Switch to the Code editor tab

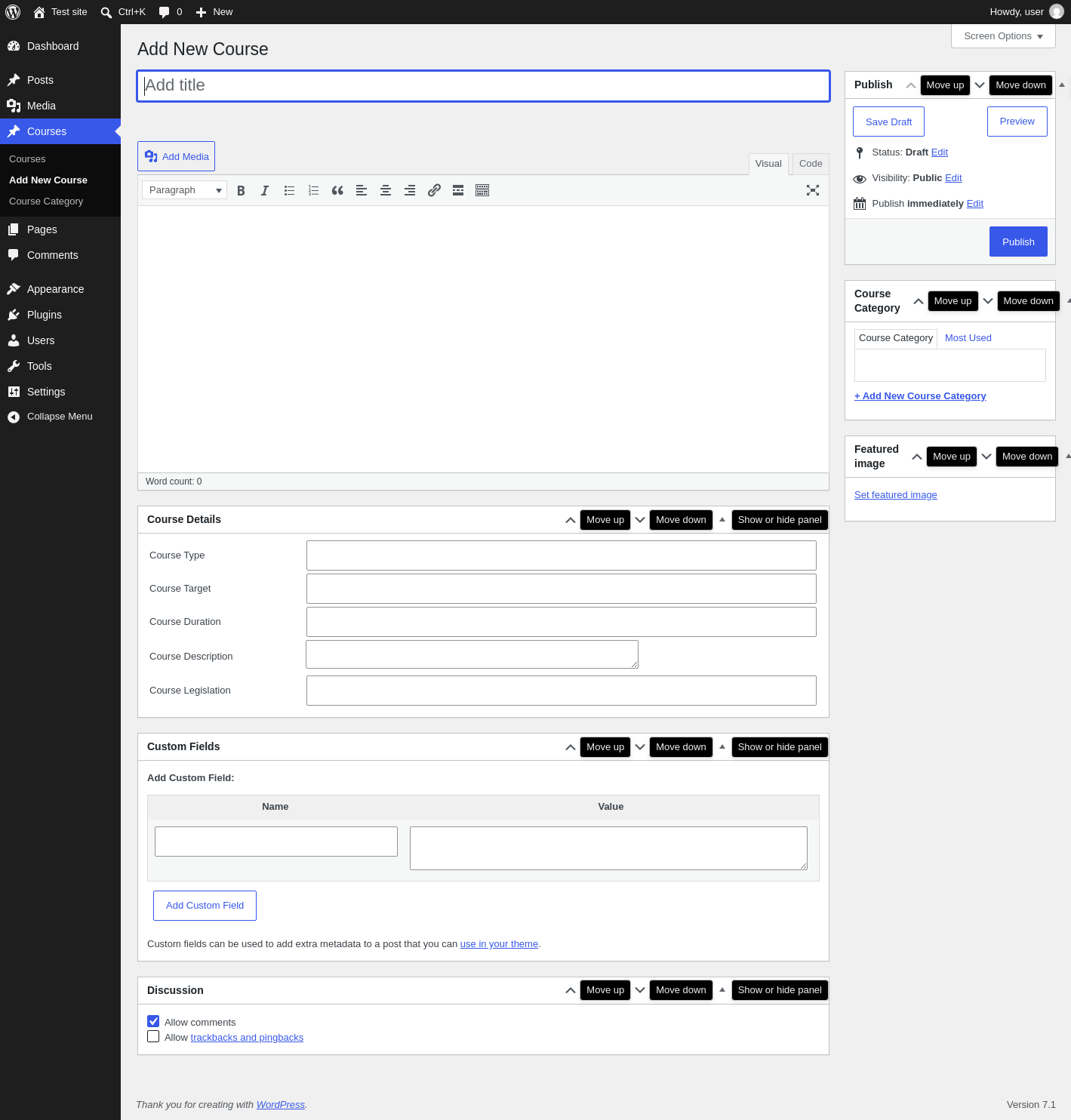[x=811, y=164]
